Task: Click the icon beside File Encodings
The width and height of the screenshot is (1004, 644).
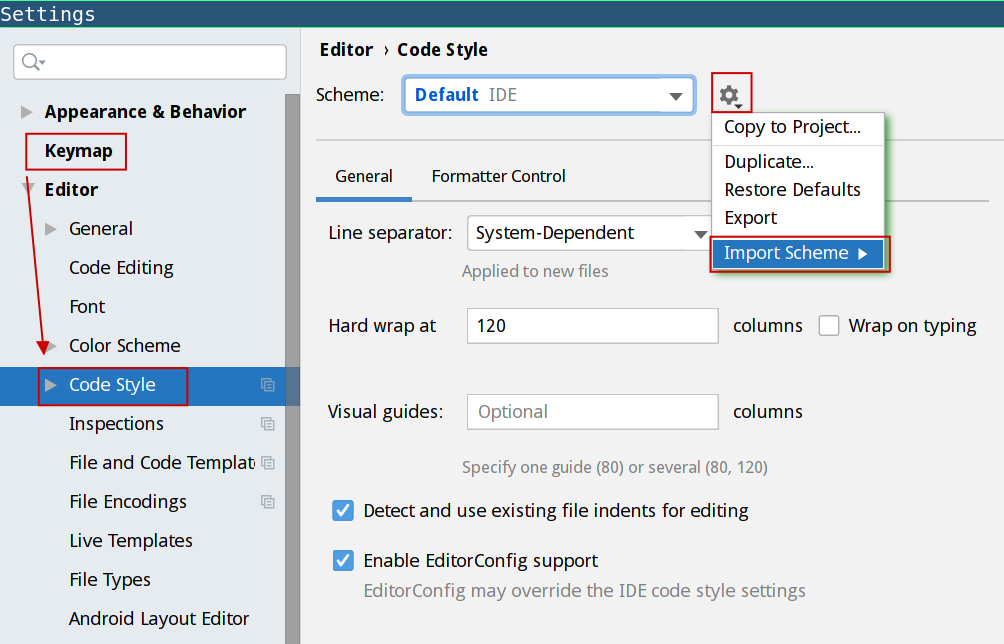Action: [x=267, y=502]
